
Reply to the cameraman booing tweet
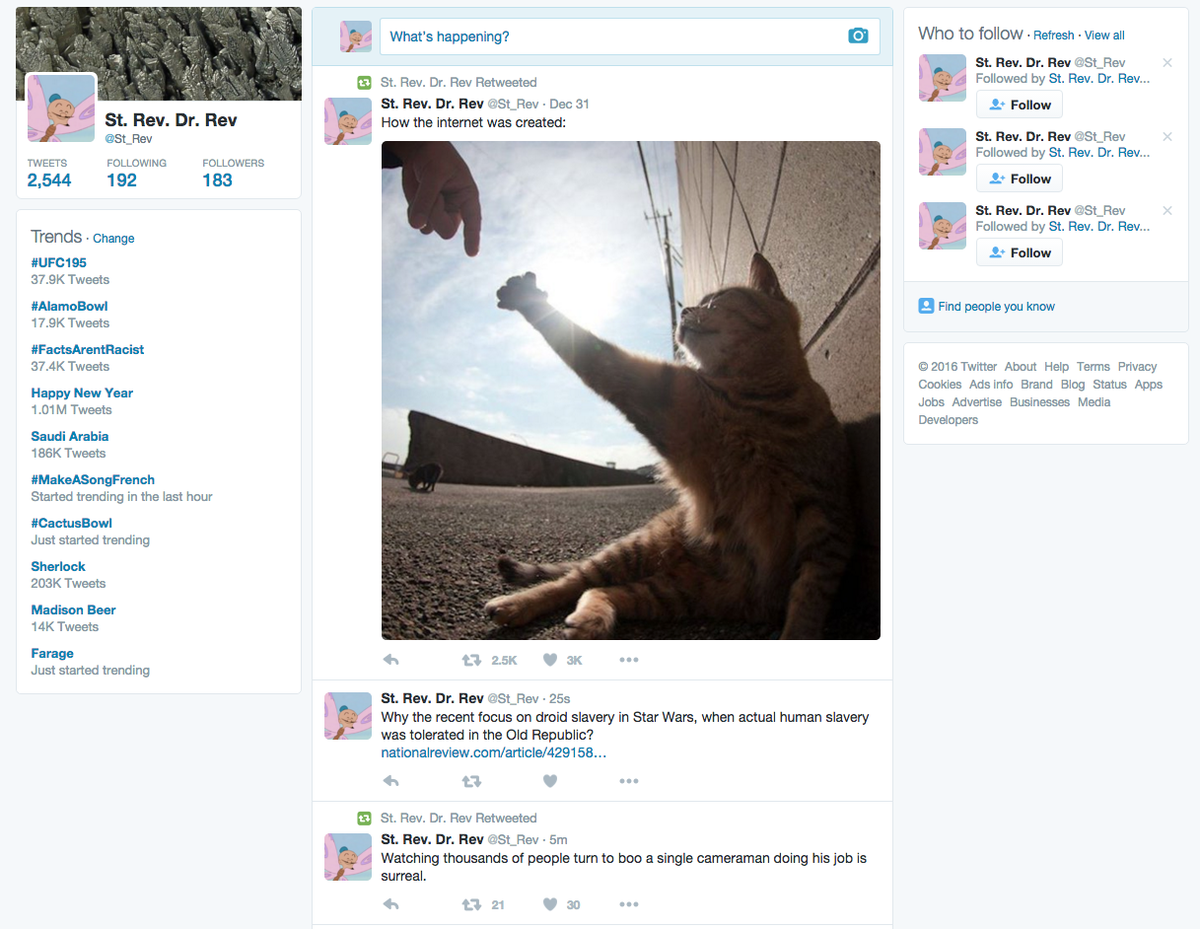pyautogui.click(x=392, y=904)
